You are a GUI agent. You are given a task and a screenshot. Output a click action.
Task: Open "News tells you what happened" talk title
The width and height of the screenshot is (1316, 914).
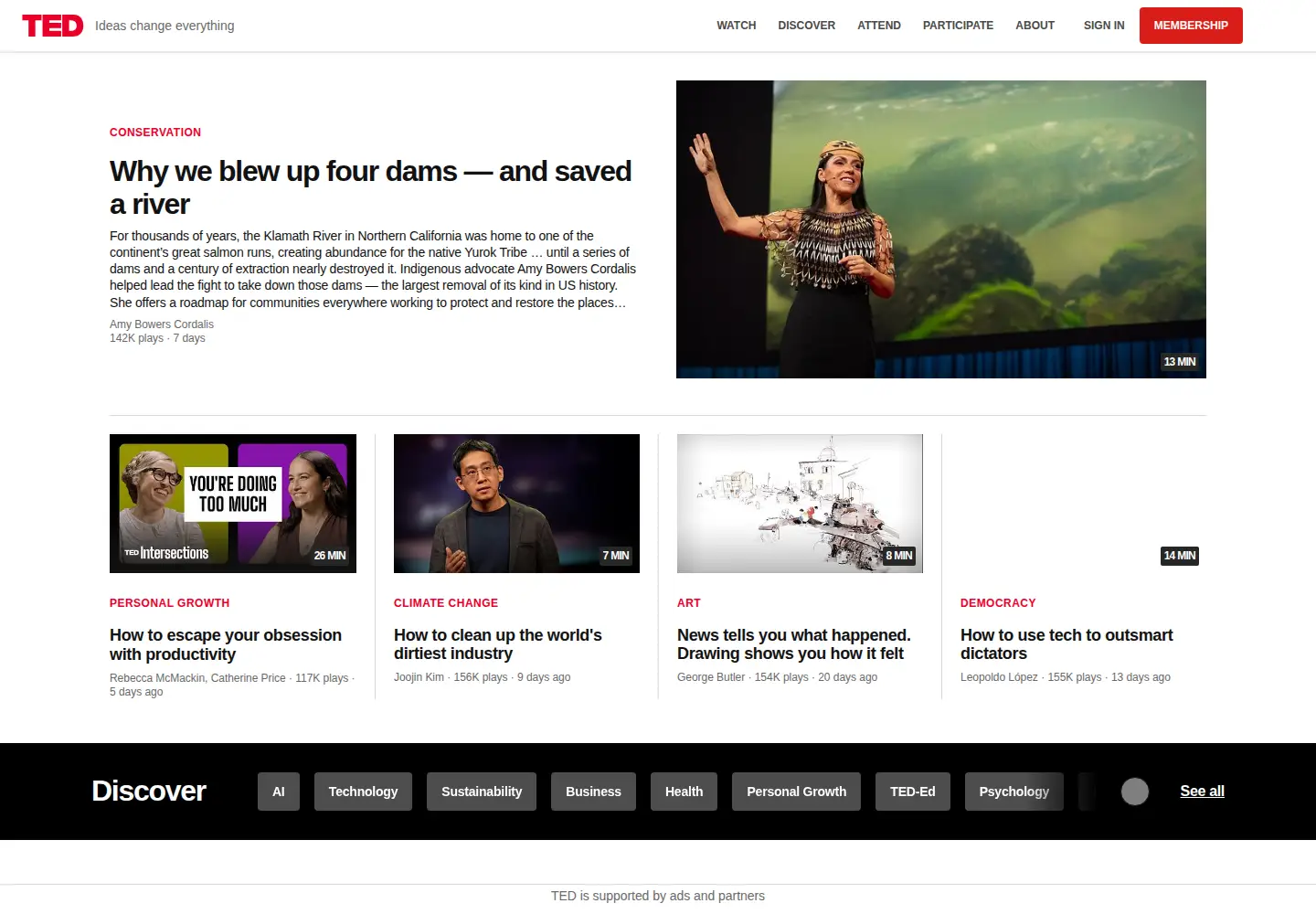pyautogui.click(x=794, y=644)
